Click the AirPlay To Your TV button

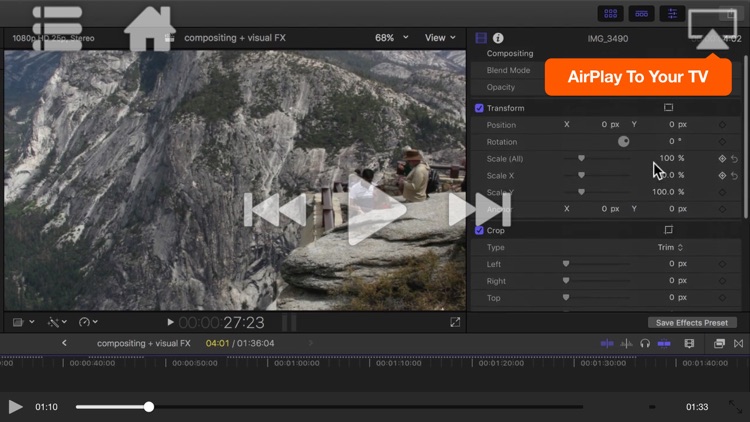[x=638, y=77]
